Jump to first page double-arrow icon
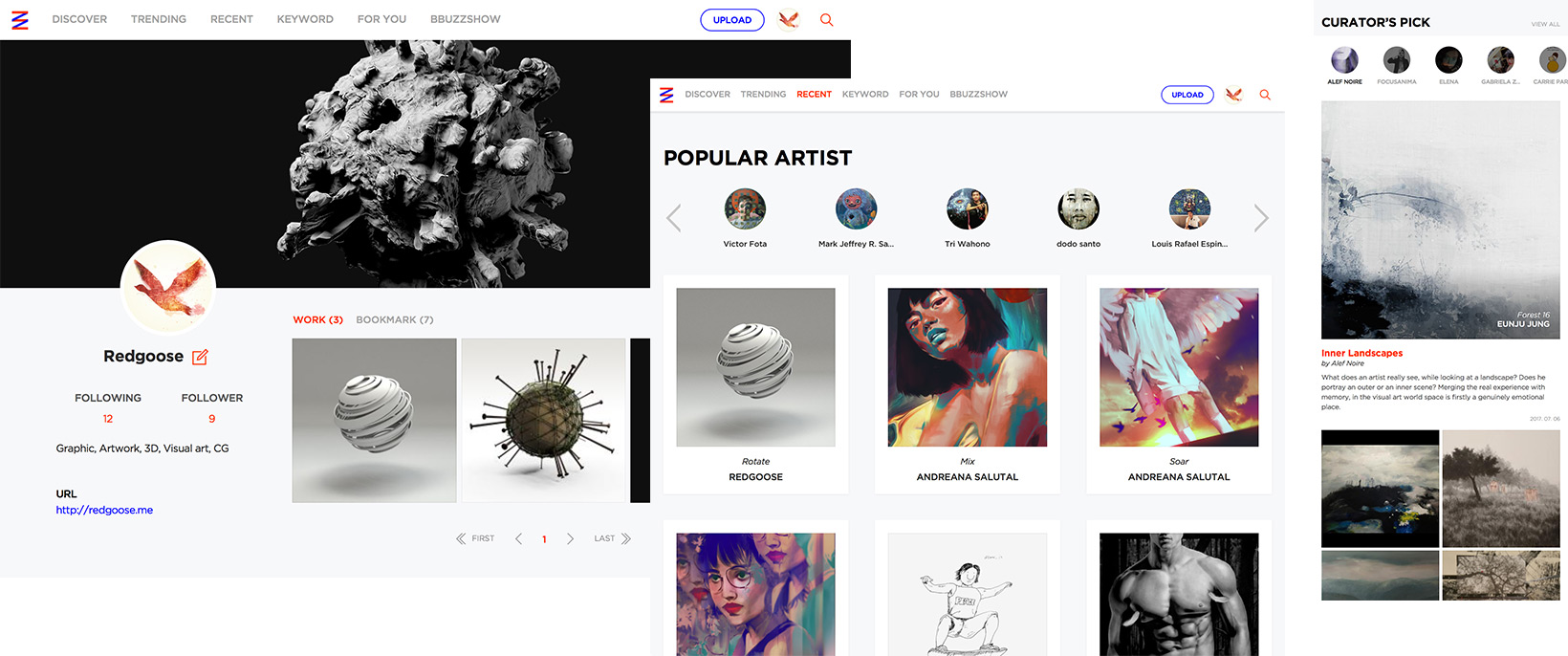The width and height of the screenshot is (1568, 656). click(x=462, y=539)
